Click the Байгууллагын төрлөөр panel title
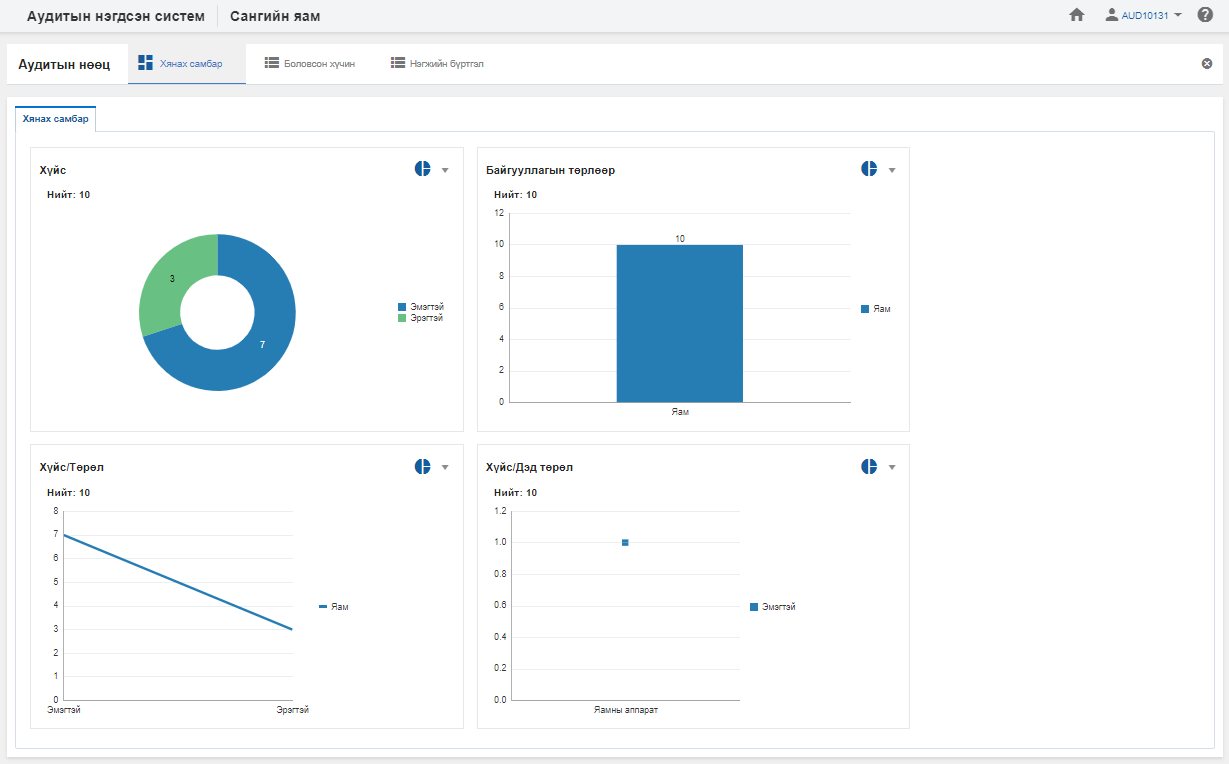Screen dimensions: 1229x764 tap(550, 170)
